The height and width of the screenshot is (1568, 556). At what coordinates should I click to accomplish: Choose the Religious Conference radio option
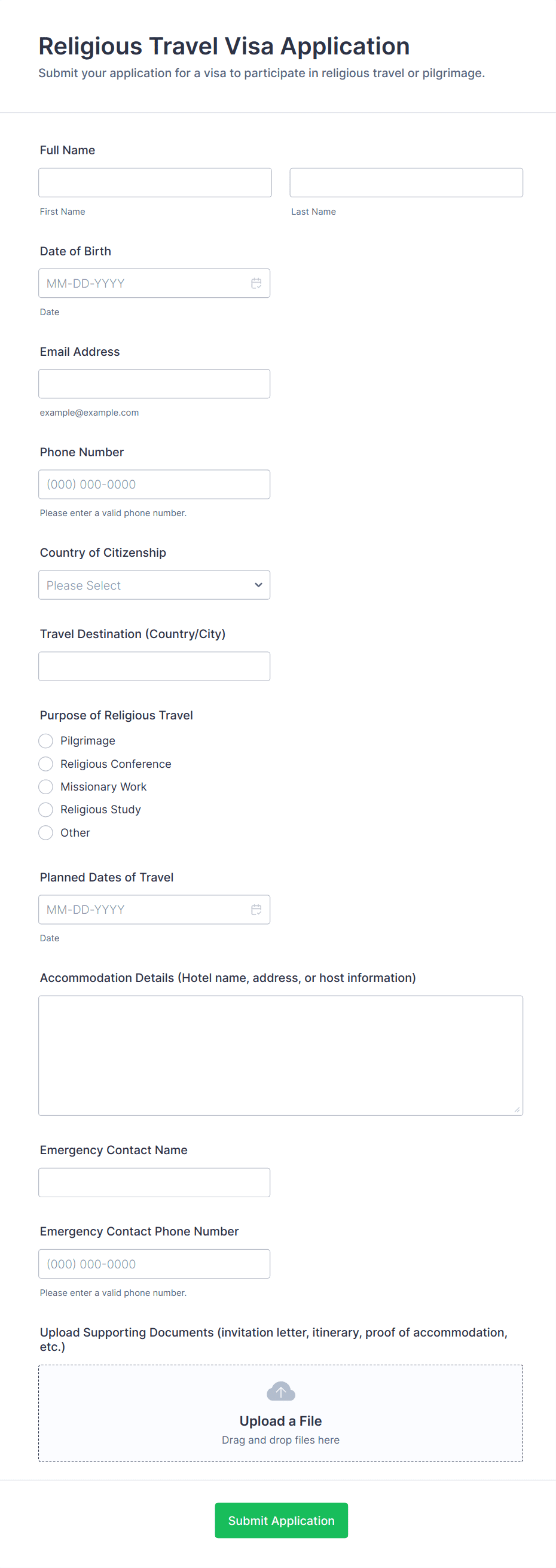click(x=45, y=764)
